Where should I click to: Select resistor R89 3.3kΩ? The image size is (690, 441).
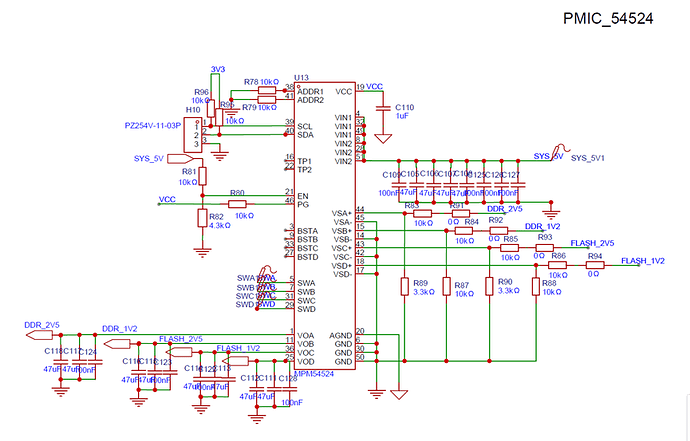click(x=405, y=288)
